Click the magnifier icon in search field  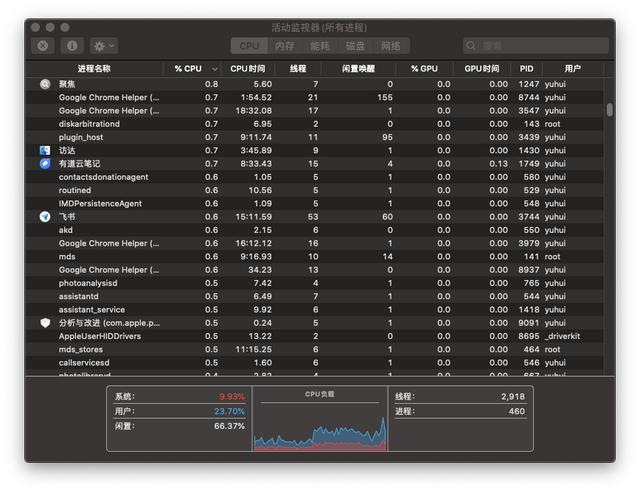(x=473, y=46)
